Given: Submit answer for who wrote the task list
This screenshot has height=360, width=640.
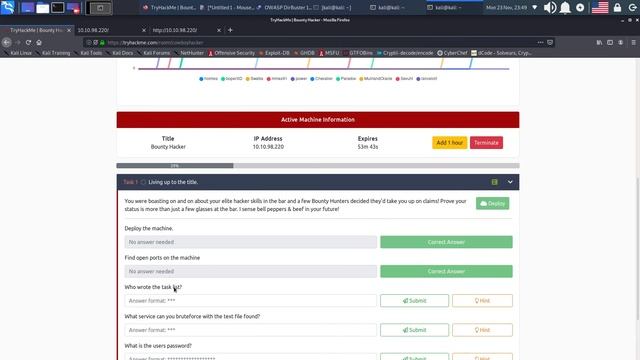Looking at the screenshot, I should click(x=414, y=300).
